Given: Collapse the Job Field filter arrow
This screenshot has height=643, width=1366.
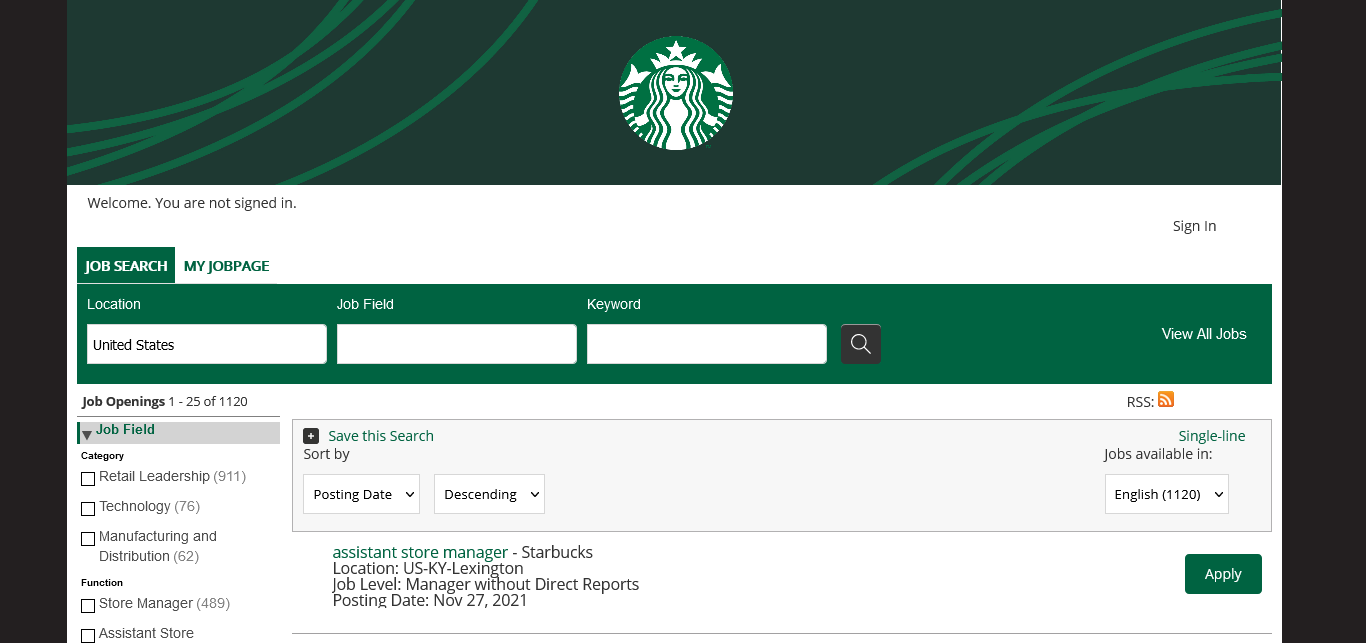Looking at the screenshot, I should click(87, 434).
